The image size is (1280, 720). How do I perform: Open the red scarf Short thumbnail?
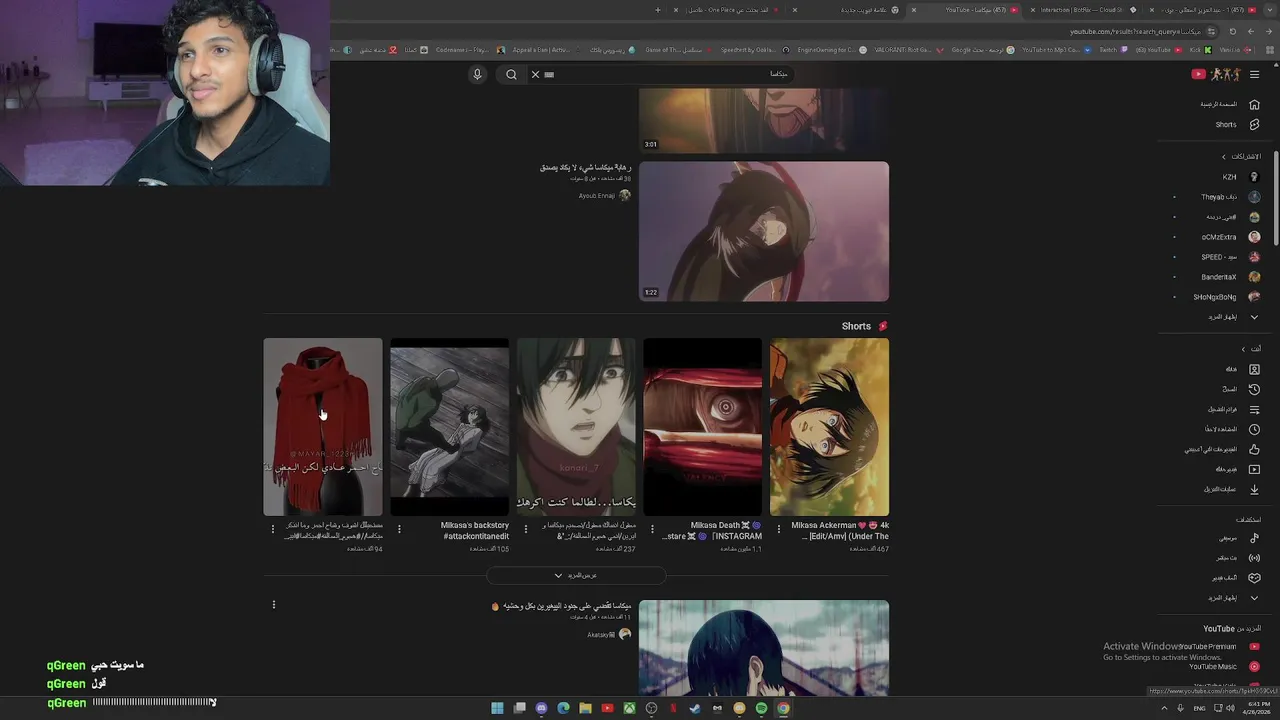[x=323, y=427]
